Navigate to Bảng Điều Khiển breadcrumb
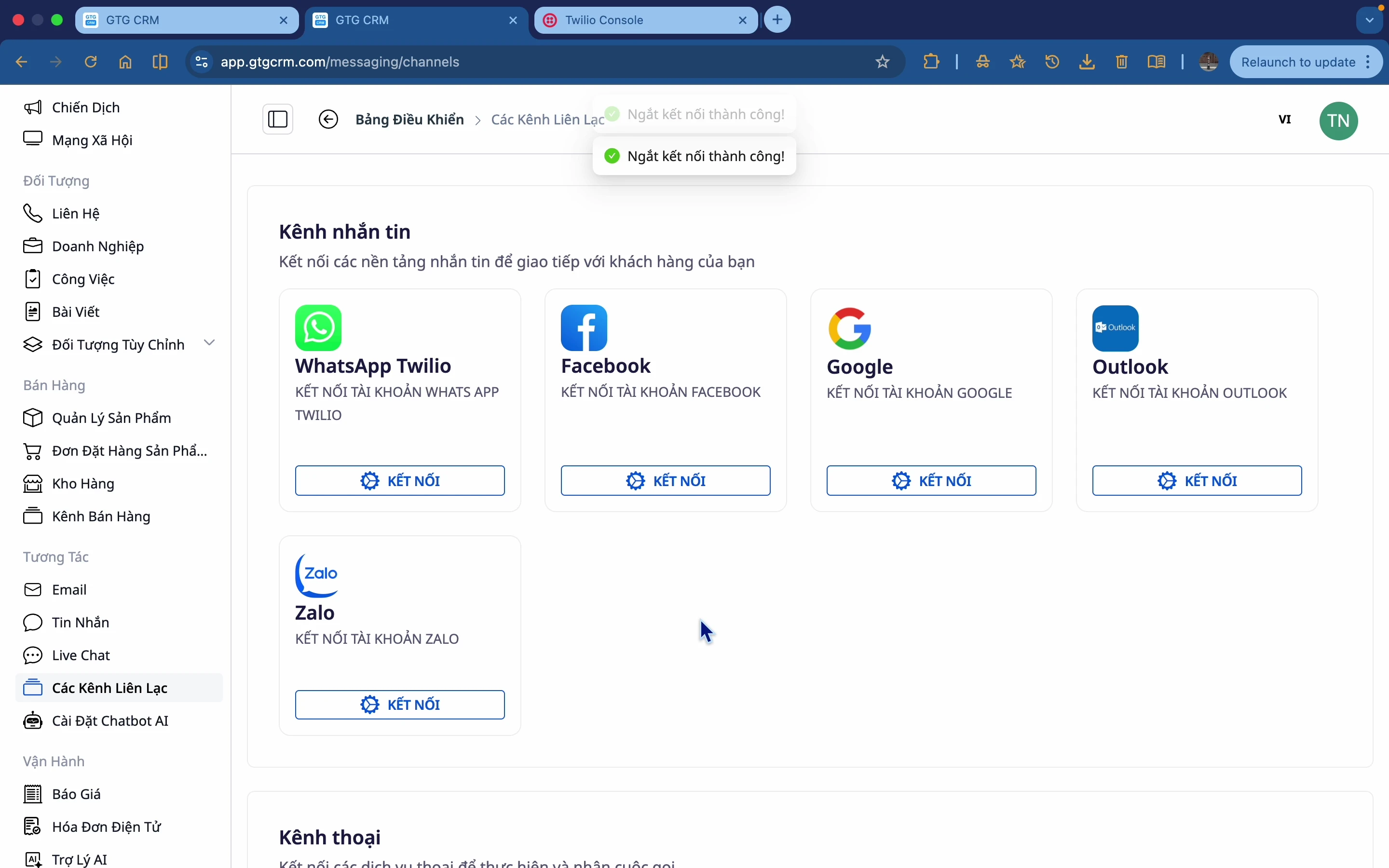Image resolution: width=1389 pixels, height=868 pixels. point(409,120)
